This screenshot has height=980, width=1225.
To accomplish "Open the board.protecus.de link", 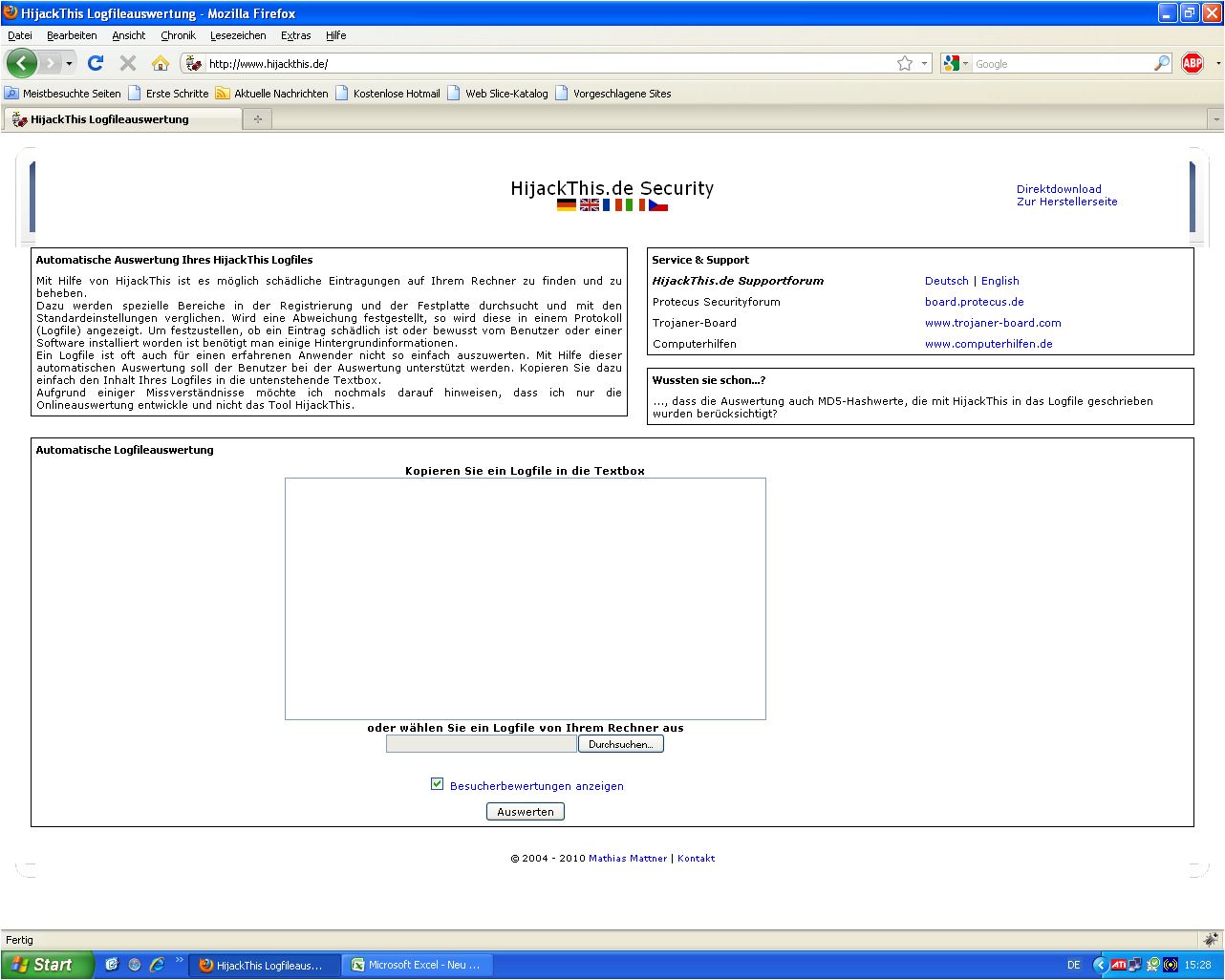I will click(974, 302).
